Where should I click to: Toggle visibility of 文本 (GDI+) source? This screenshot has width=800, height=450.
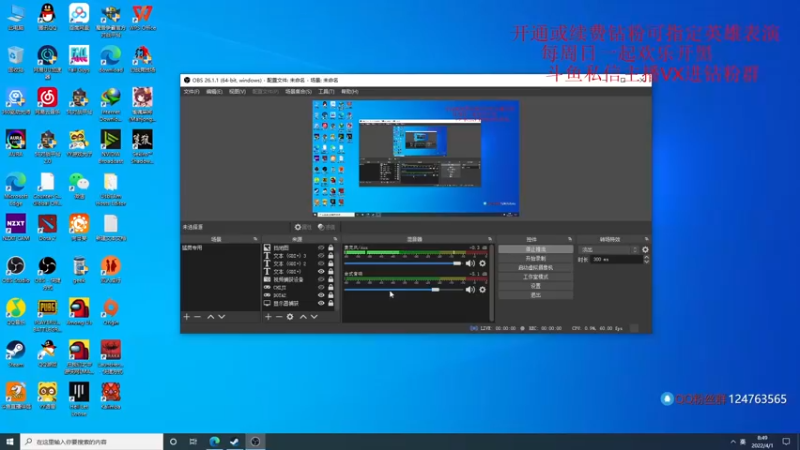pos(321,271)
